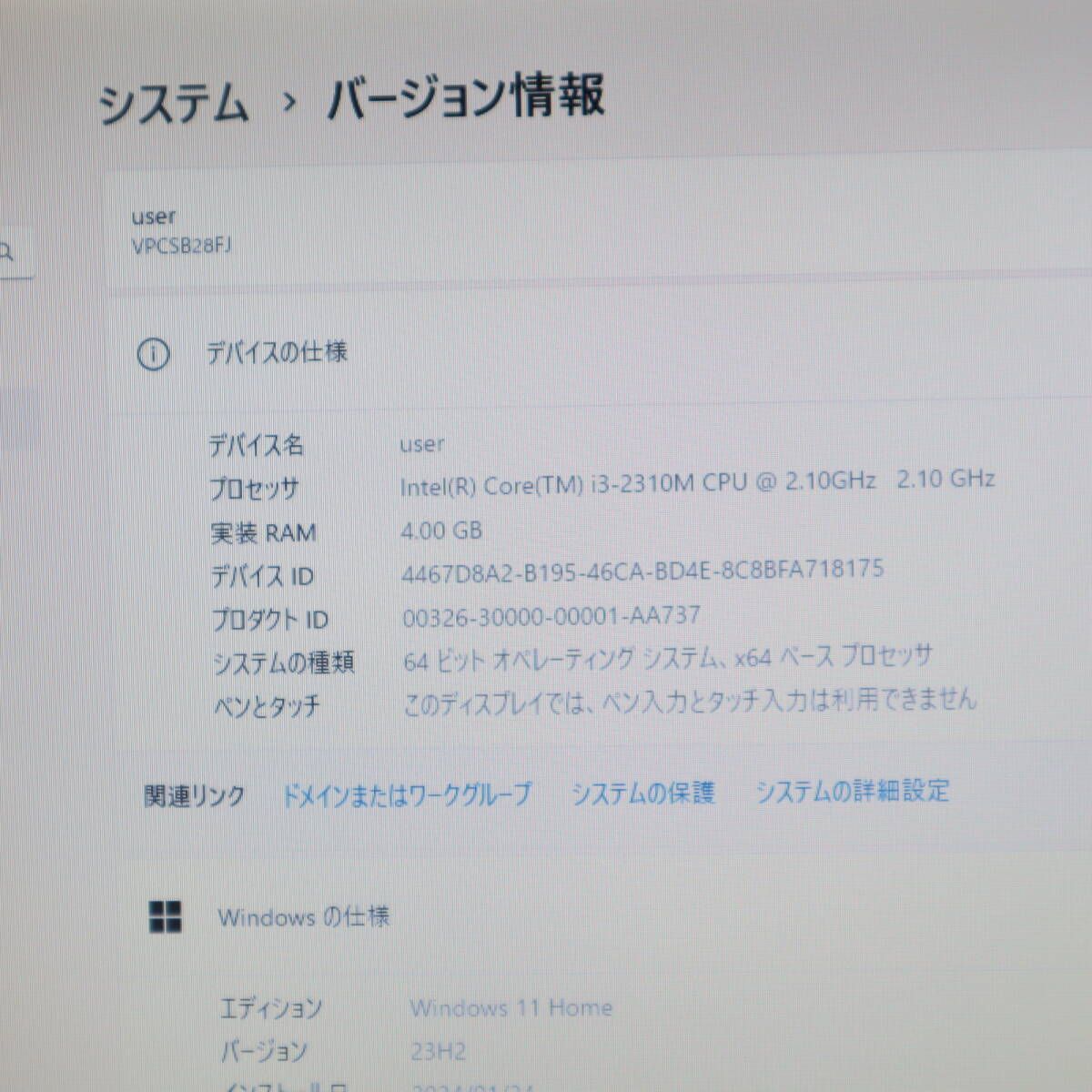This screenshot has width=1092, height=1092.
Task: Click the 関連リンク label
Action: [x=195, y=796]
